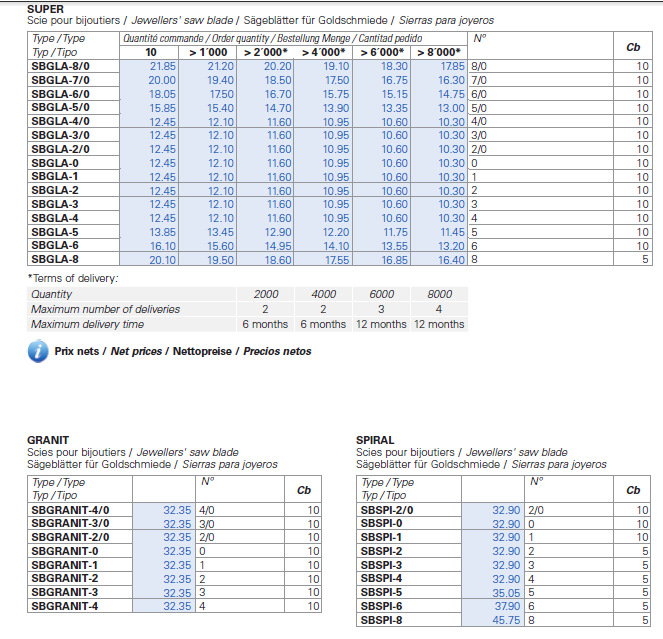This screenshot has height=639, width=663.
Task: Click the blue info icon beside Prix nets
Action: click(x=38, y=351)
